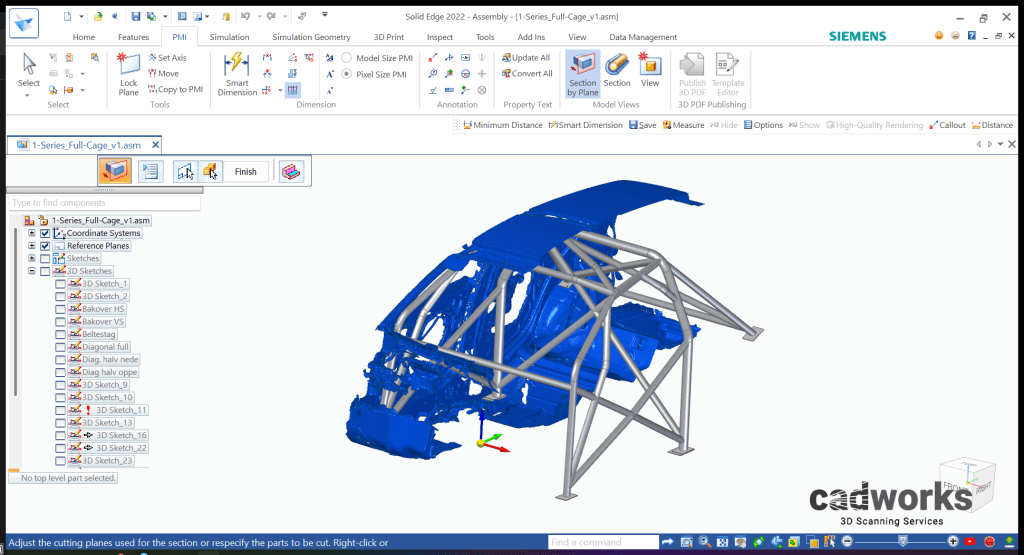Open the View tool in Model Views
The image size is (1024, 555).
[650, 72]
